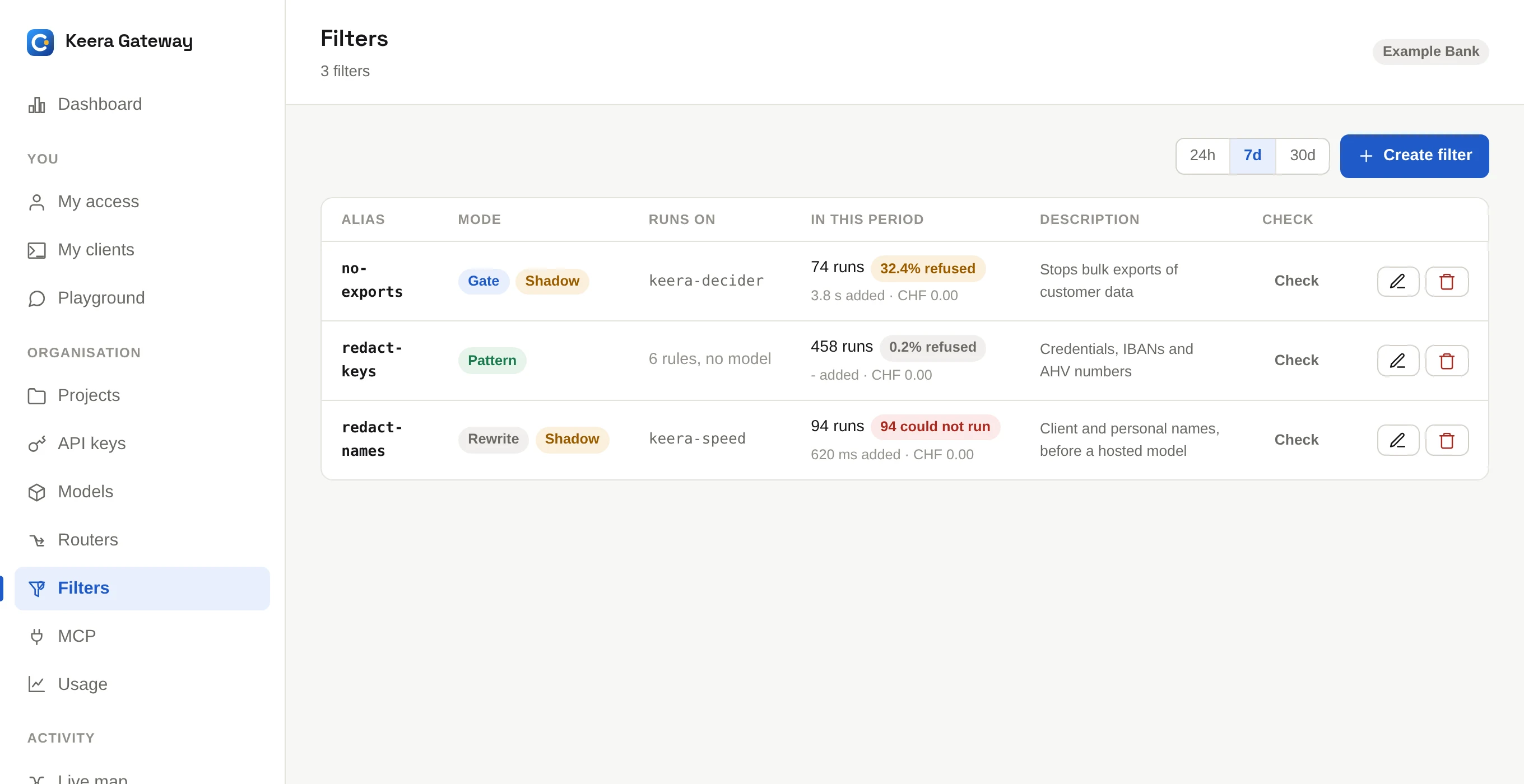The image size is (1524, 784).
Task: Click the Gate mode tag
Action: pos(484,282)
